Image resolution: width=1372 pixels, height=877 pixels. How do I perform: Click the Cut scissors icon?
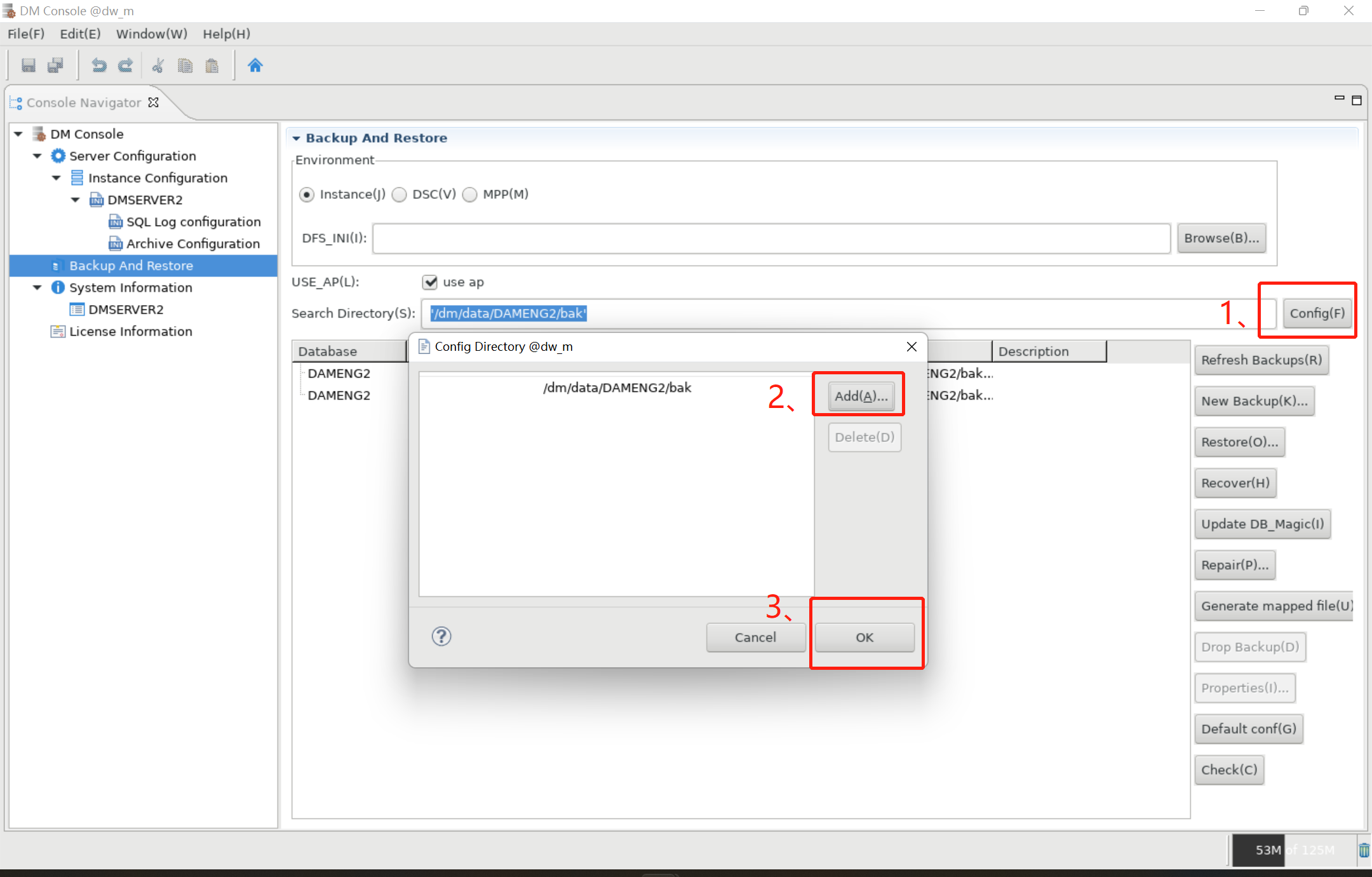click(158, 65)
